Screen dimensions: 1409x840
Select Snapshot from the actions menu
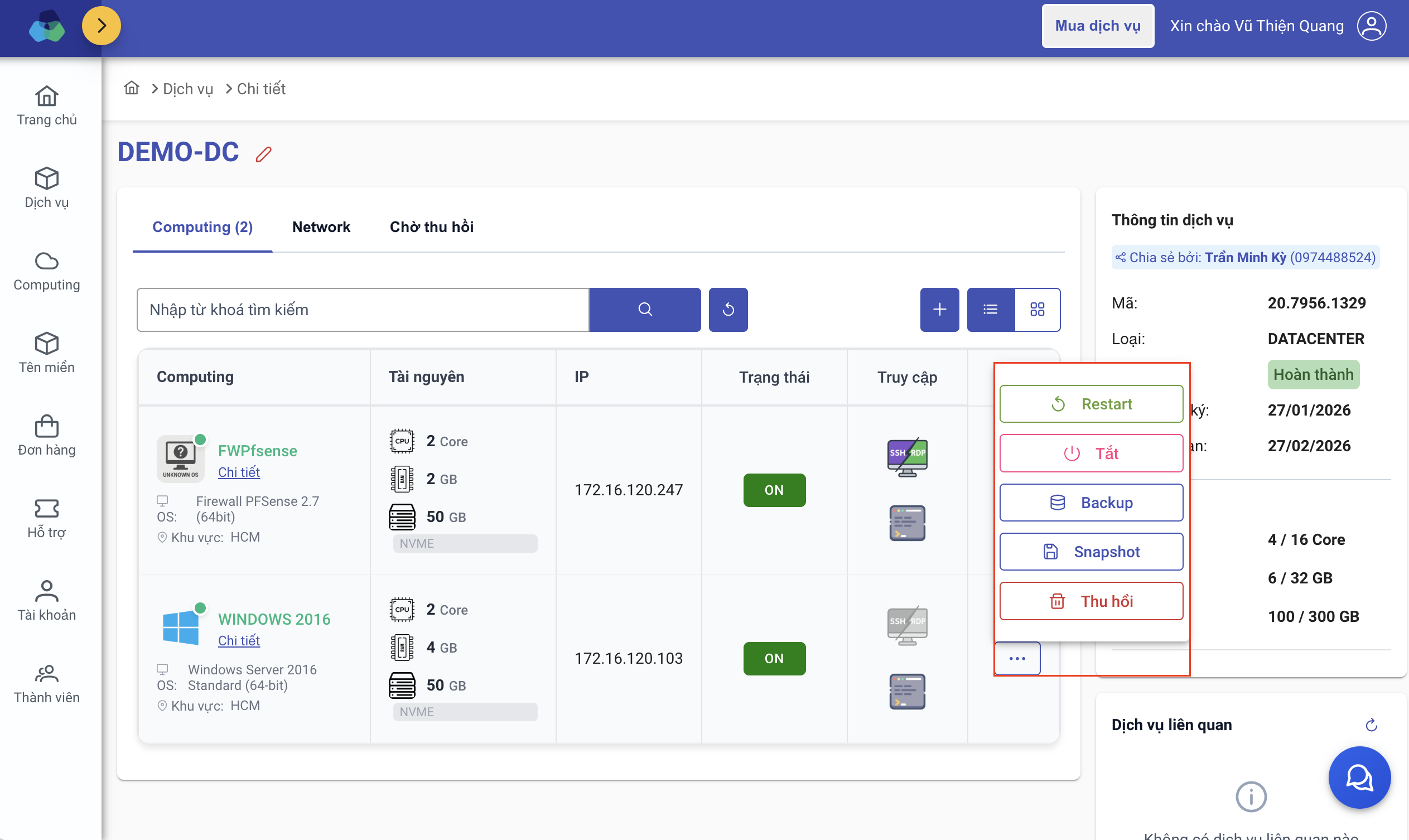click(1091, 552)
